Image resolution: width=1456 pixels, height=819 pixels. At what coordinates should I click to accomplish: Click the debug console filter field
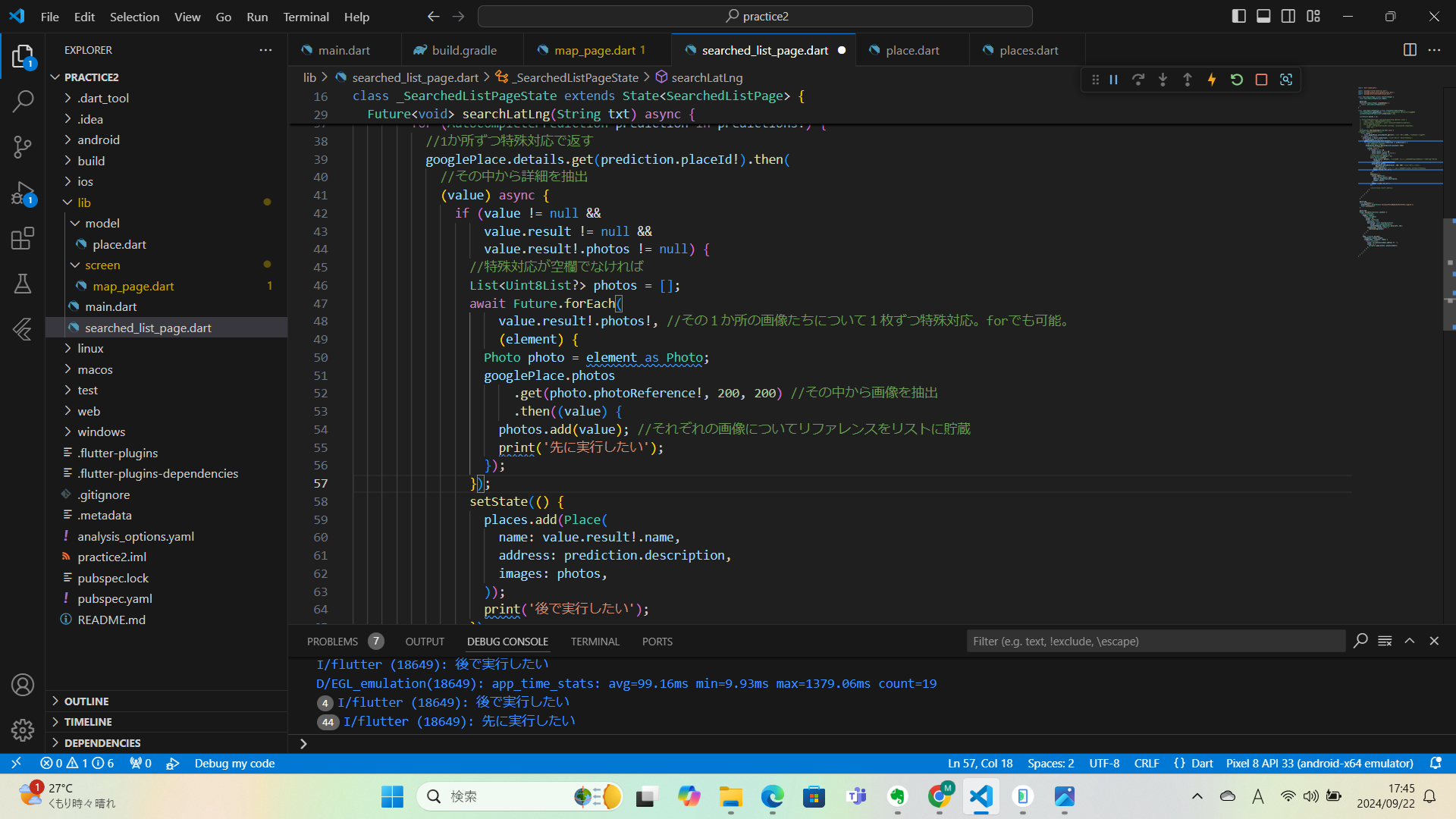pos(1156,641)
